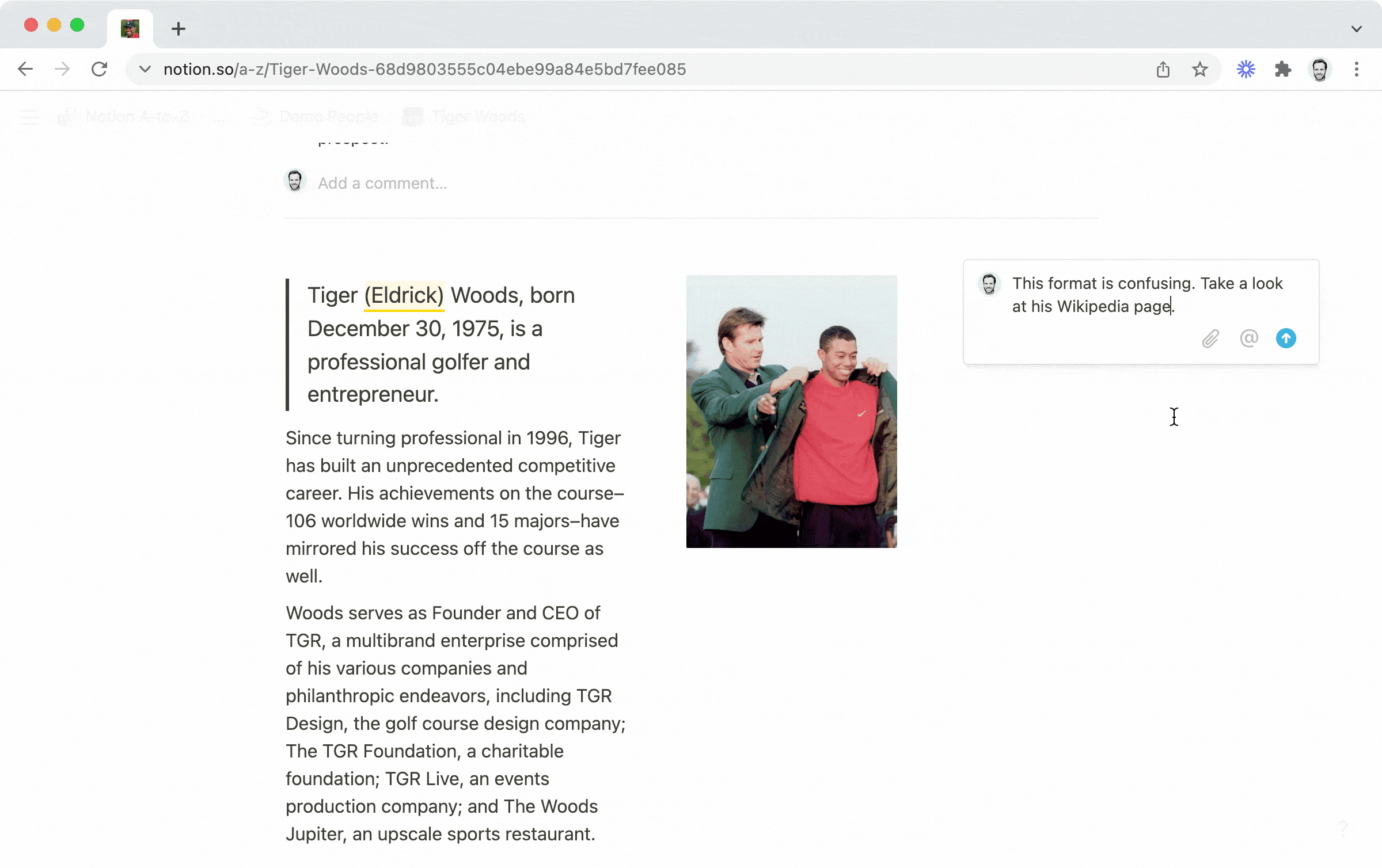
Task: Open the @ mention icon in the comment box
Action: (x=1248, y=339)
